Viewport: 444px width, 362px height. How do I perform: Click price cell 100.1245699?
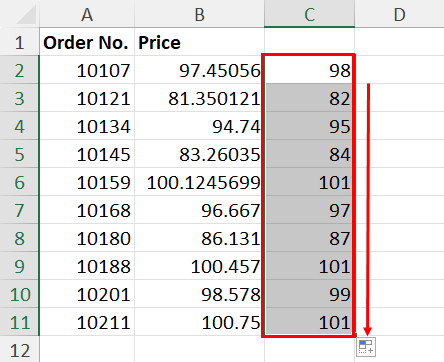[x=199, y=182]
